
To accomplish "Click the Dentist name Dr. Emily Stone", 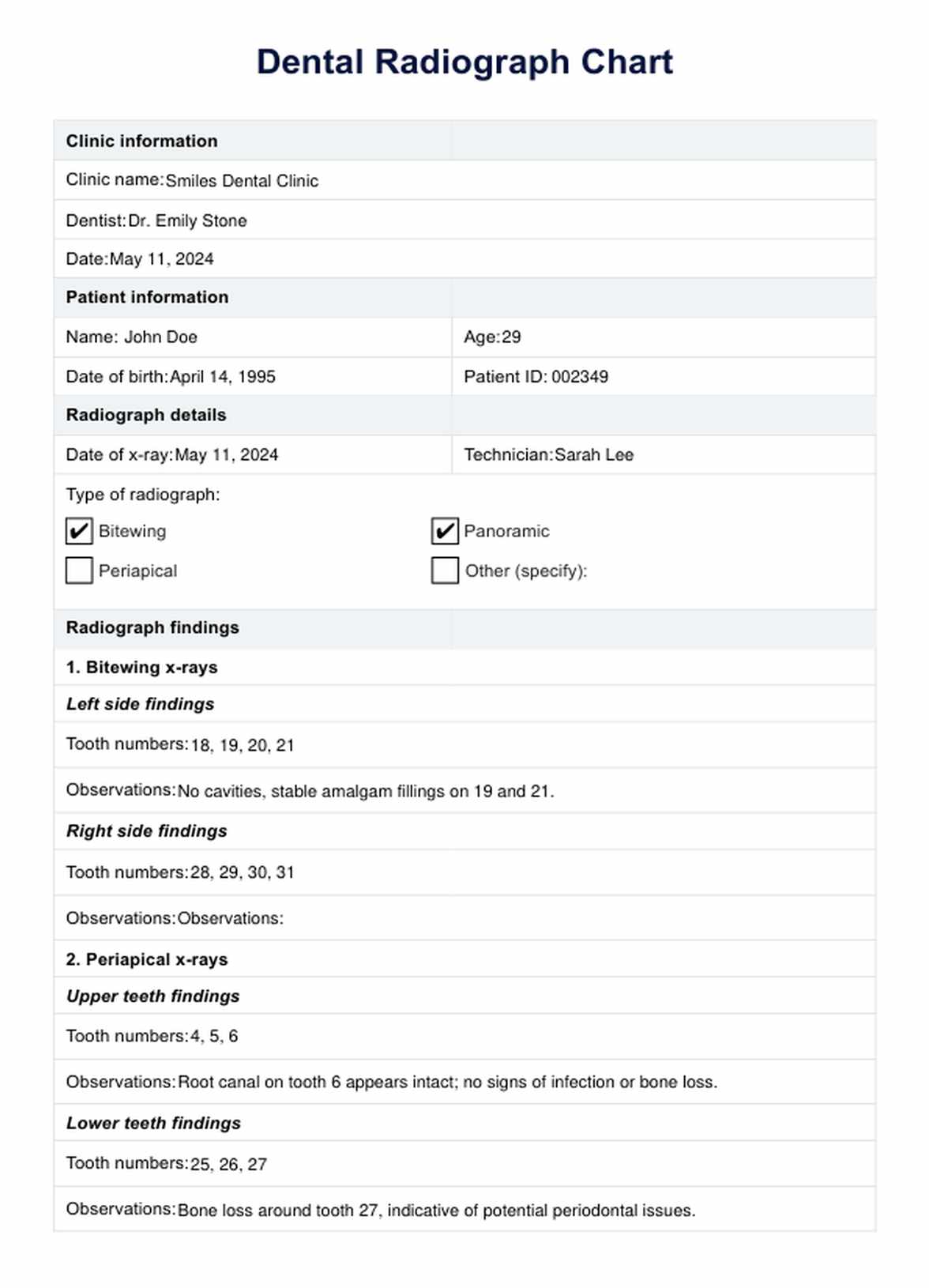I will (187, 221).
